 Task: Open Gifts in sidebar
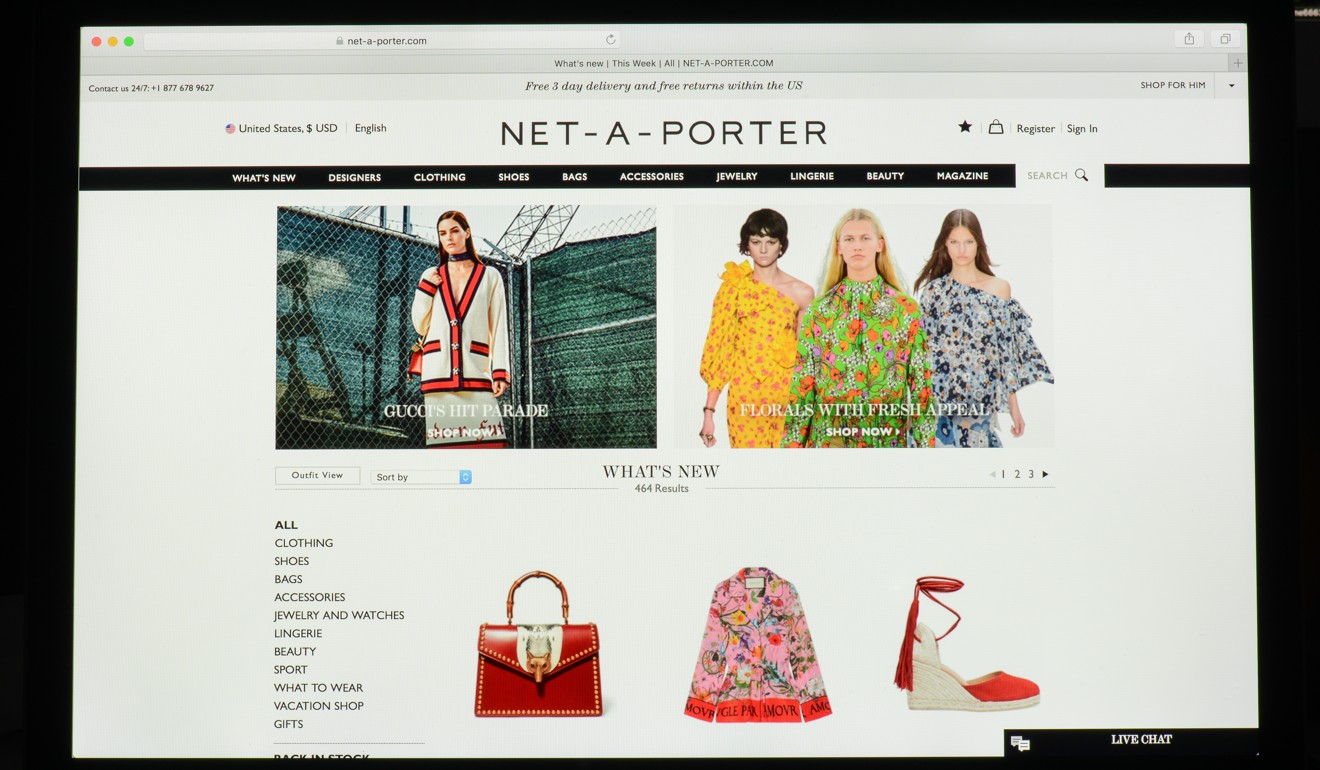(x=288, y=723)
